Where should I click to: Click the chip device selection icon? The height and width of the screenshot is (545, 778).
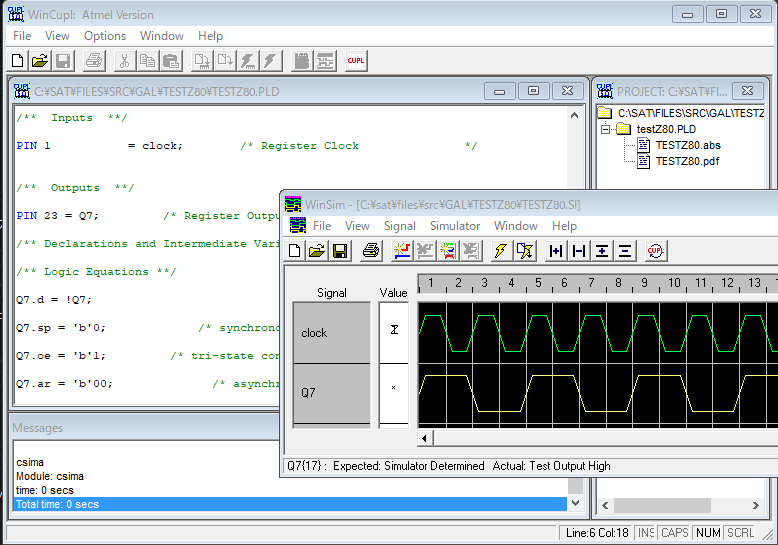click(x=302, y=61)
